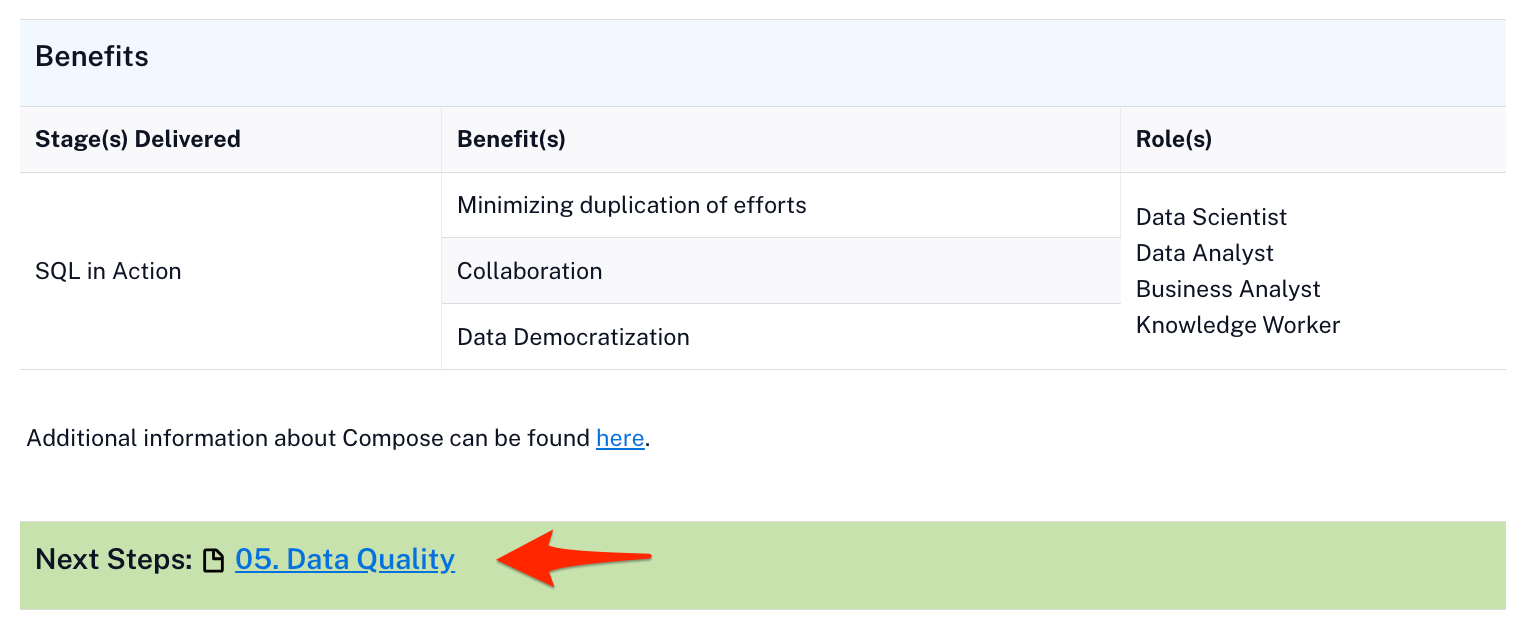
Task: Click the Data Analyst role text
Action: click(x=1204, y=253)
